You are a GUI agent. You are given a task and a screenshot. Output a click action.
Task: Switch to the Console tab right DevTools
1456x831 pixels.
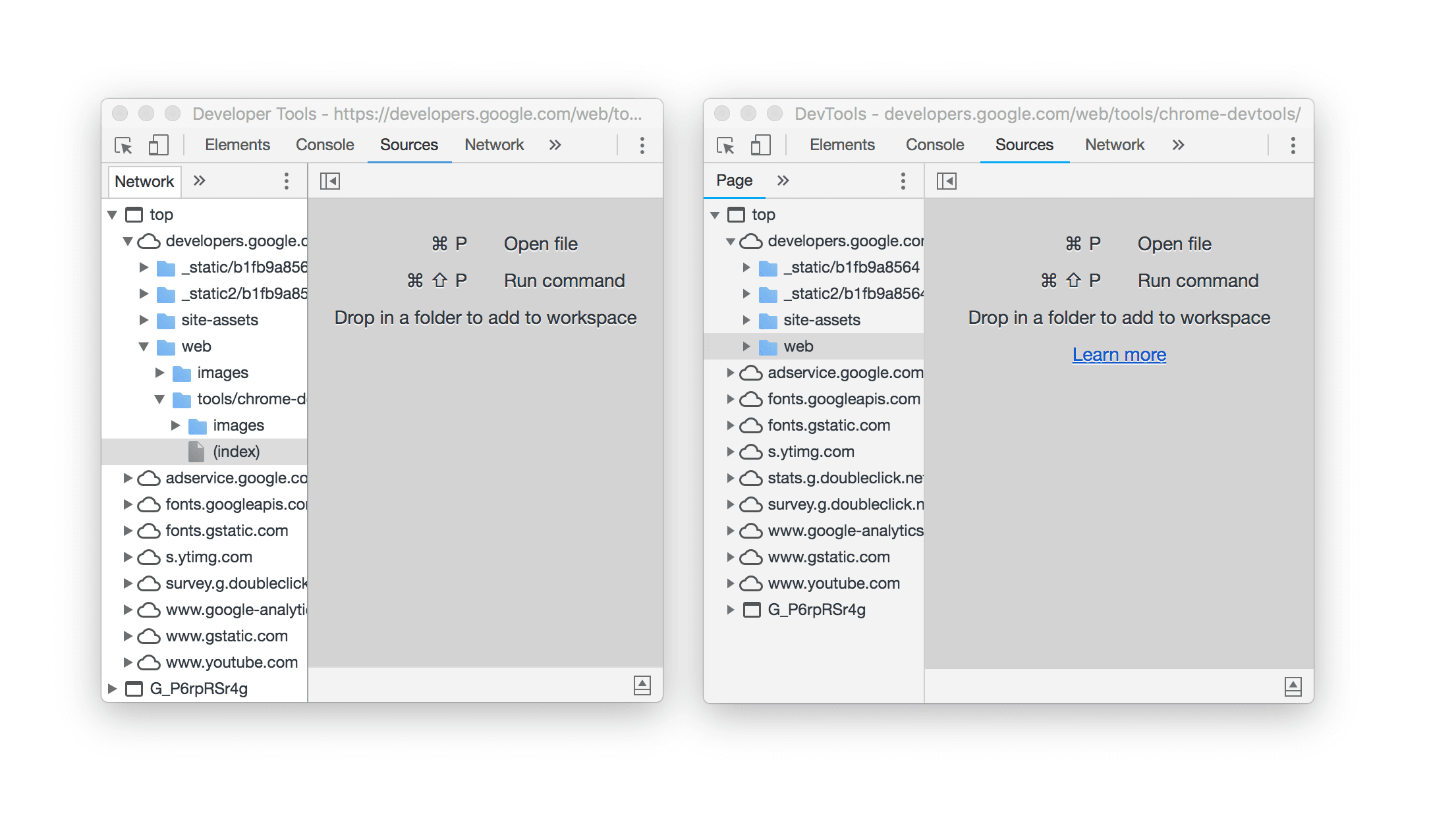932,145
